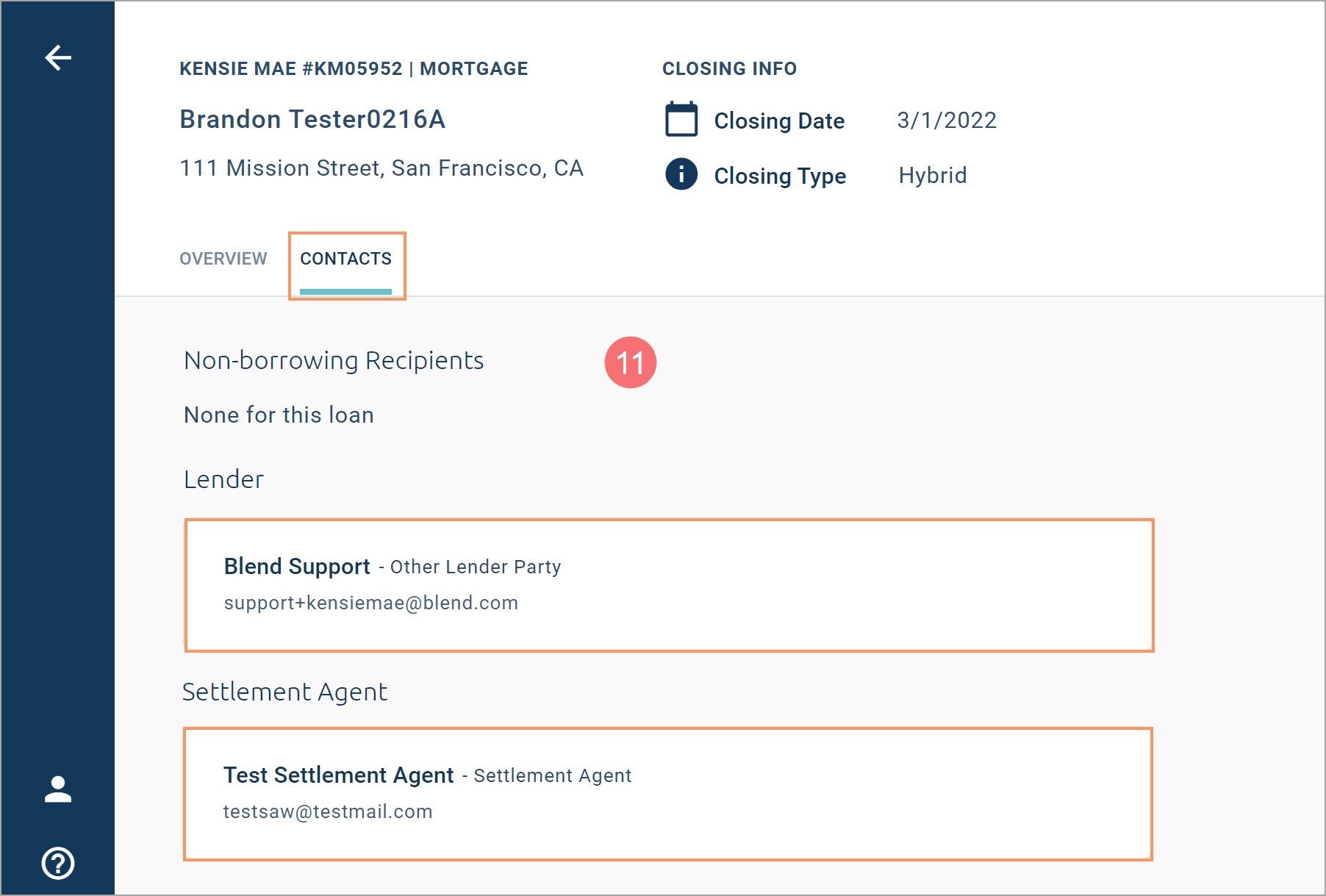
Task: Click the red number 11 badge
Action: 630,362
